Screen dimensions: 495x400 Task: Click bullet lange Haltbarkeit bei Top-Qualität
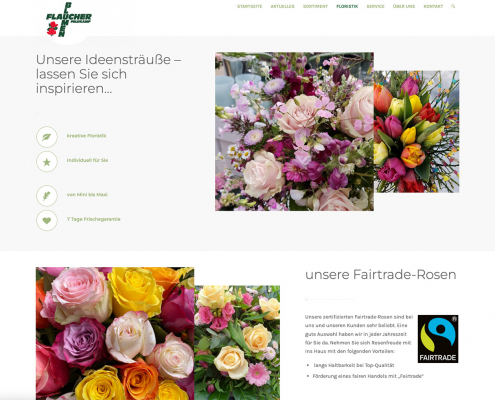[354, 365]
